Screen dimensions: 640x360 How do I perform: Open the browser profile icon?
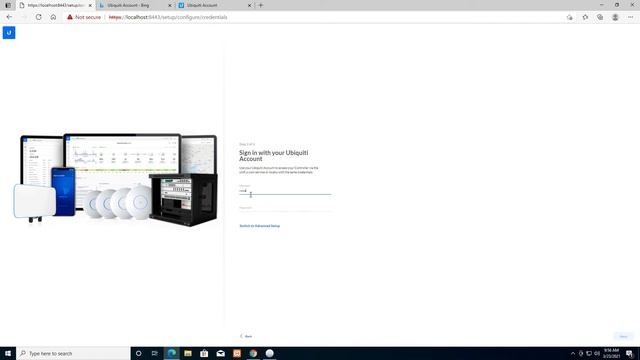(615, 17)
